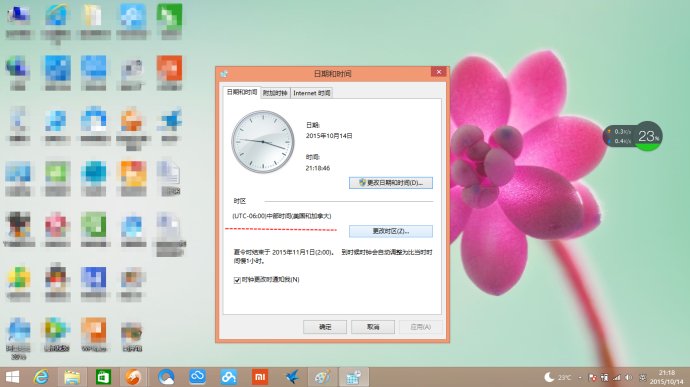Open File Explorer on the taskbar

coord(72,377)
